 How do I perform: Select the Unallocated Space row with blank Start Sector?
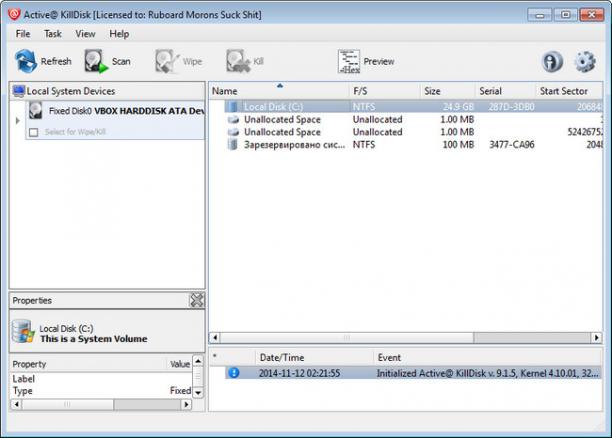(x=413, y=119)
